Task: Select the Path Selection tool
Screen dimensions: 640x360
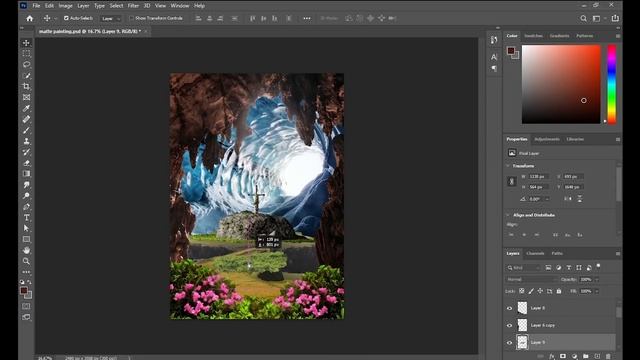Action: pos(27,228)
